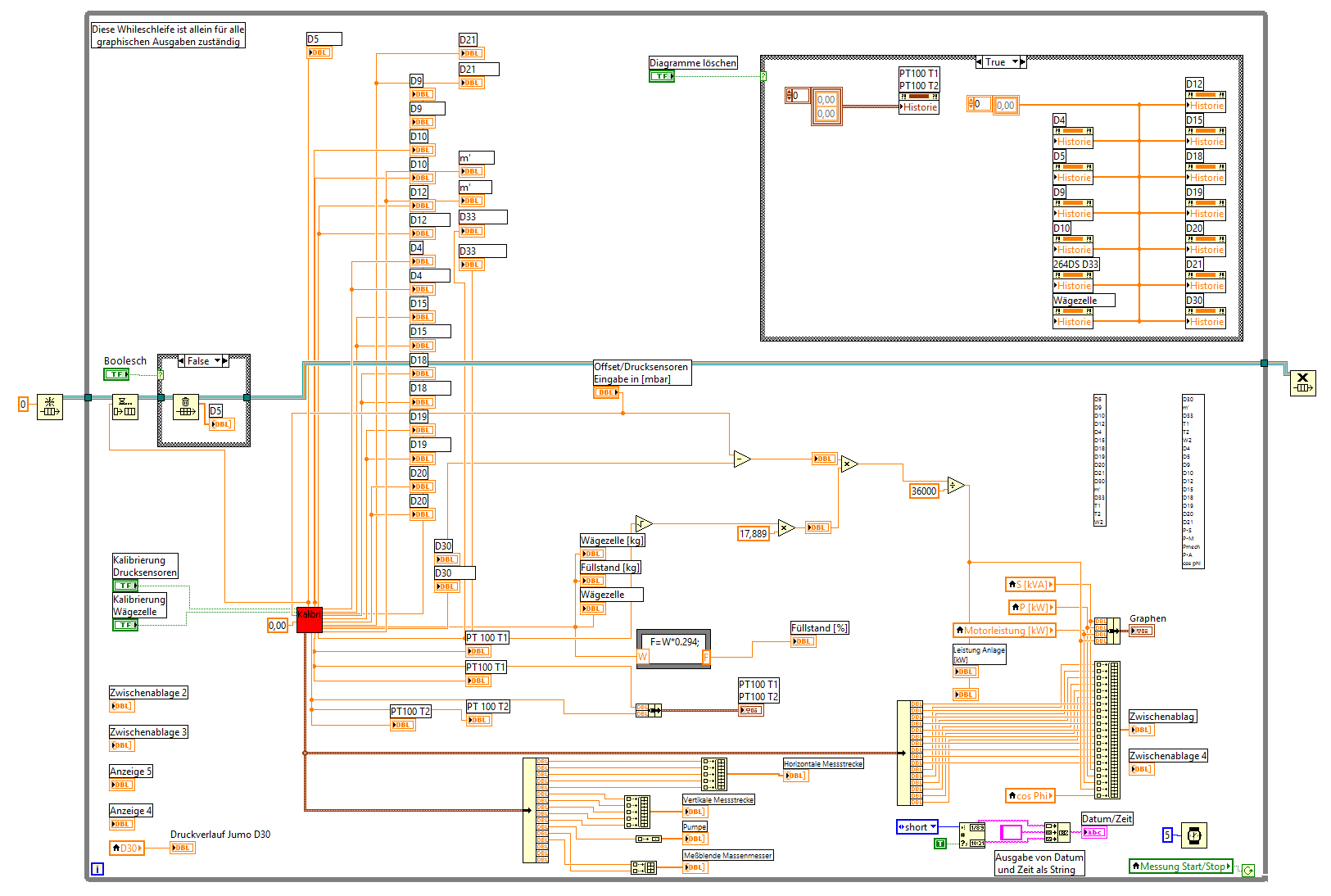Click the formula node text F=W*0.294;
The width and height of the screenshot is (1331, 896).
[674, 642]
